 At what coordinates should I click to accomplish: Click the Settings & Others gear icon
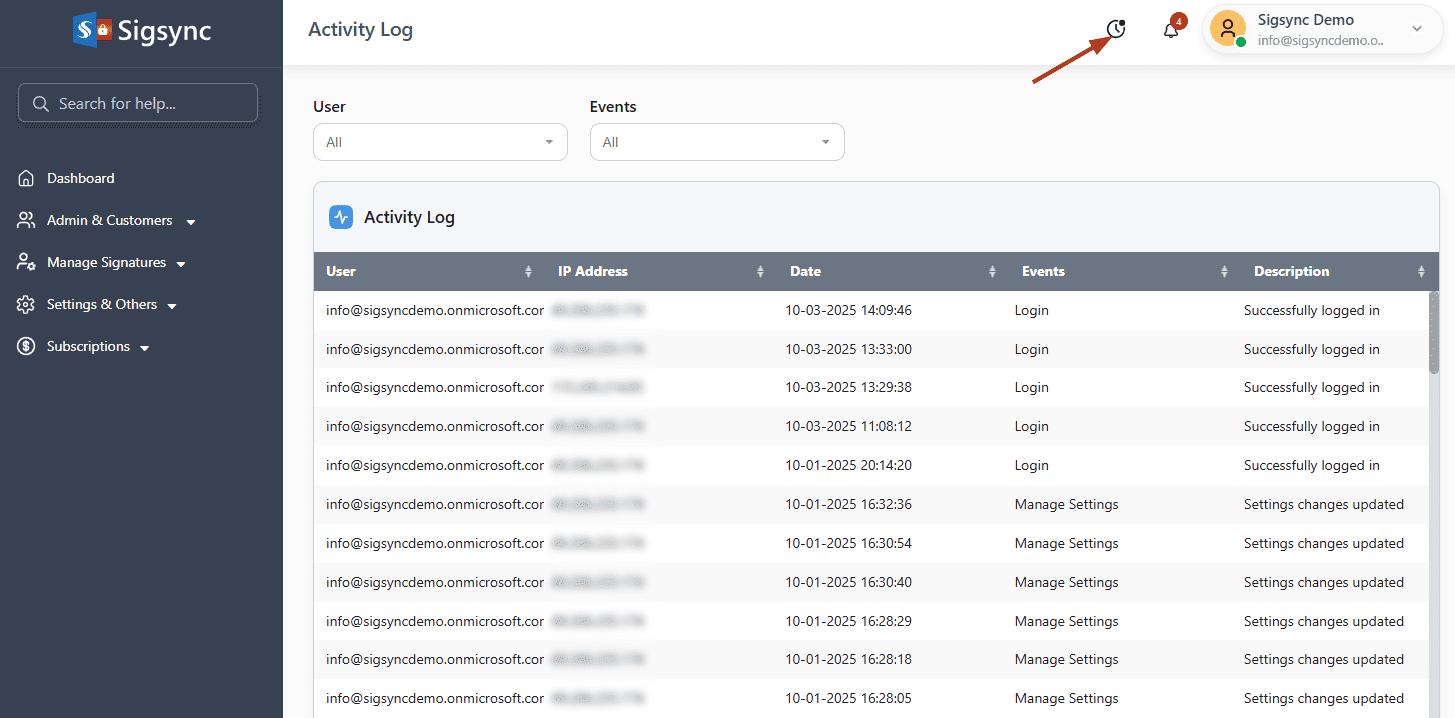[x=26, y=304]
